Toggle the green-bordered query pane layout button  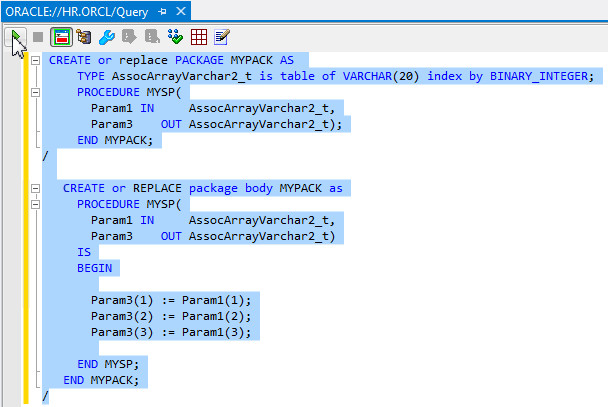61,37
